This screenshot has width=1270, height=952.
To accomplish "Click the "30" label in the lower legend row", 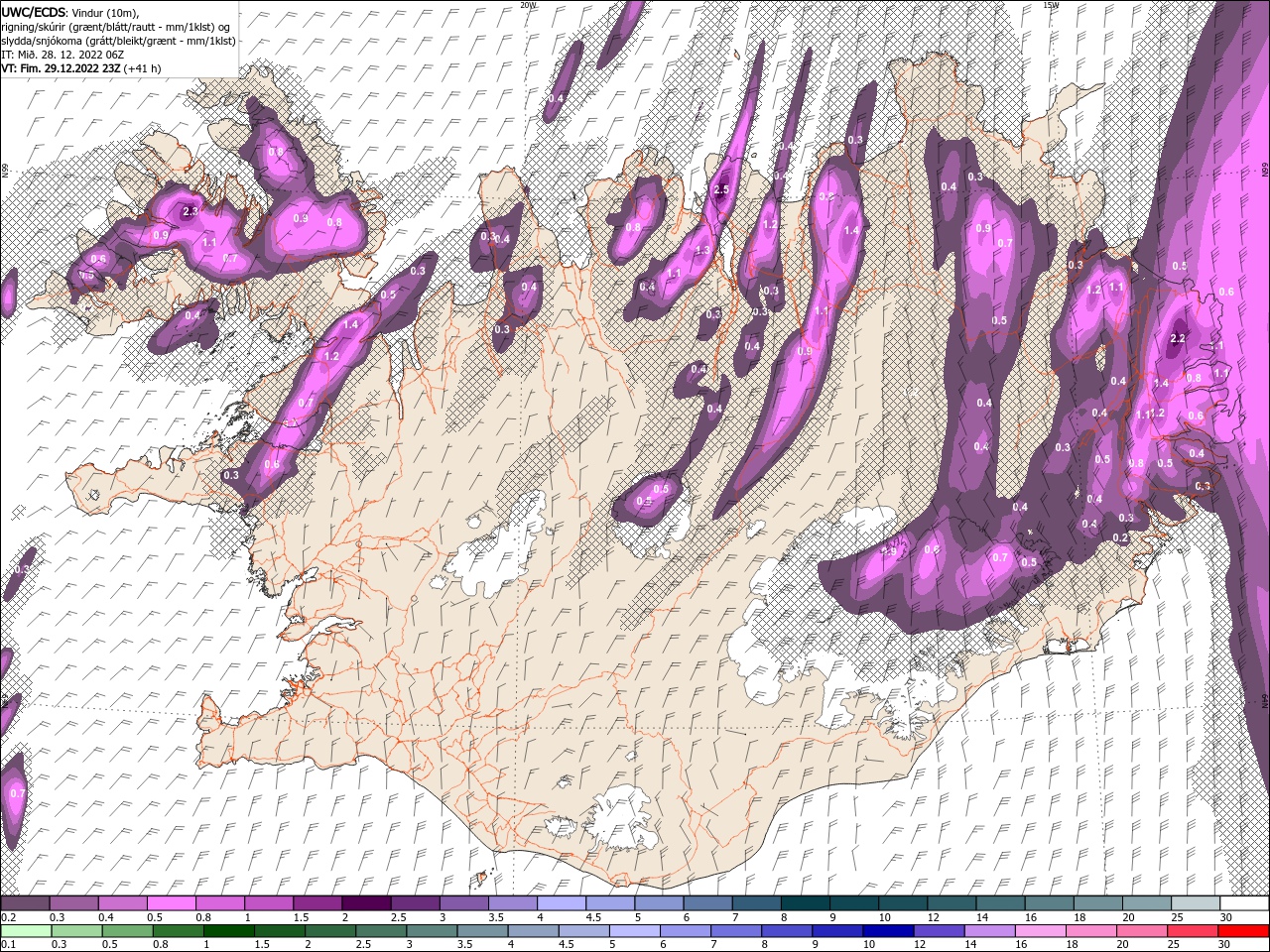I will point(1226,945).
